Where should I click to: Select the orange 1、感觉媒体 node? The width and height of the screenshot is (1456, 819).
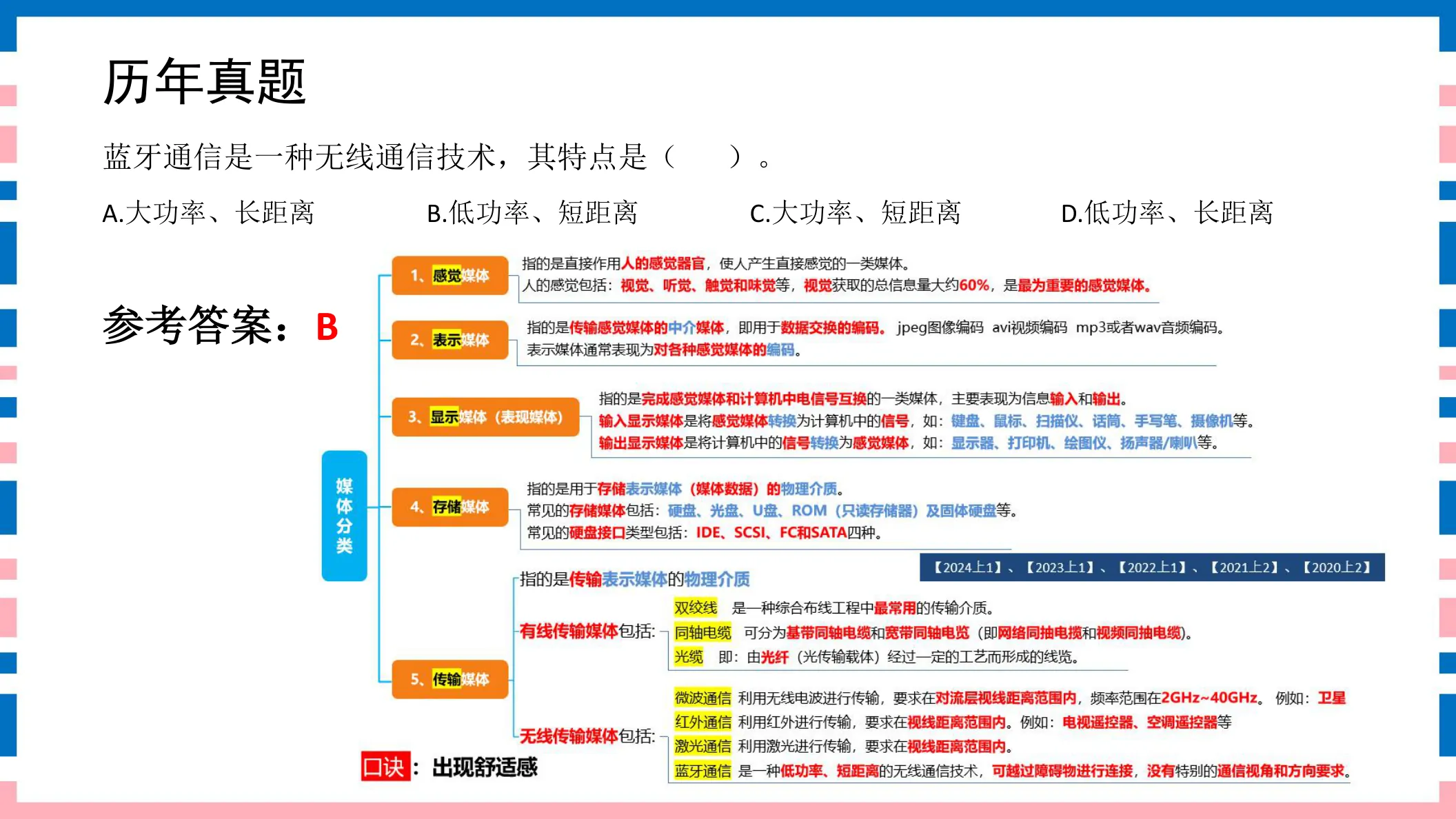pyautogui.click(x=450, y=276)
